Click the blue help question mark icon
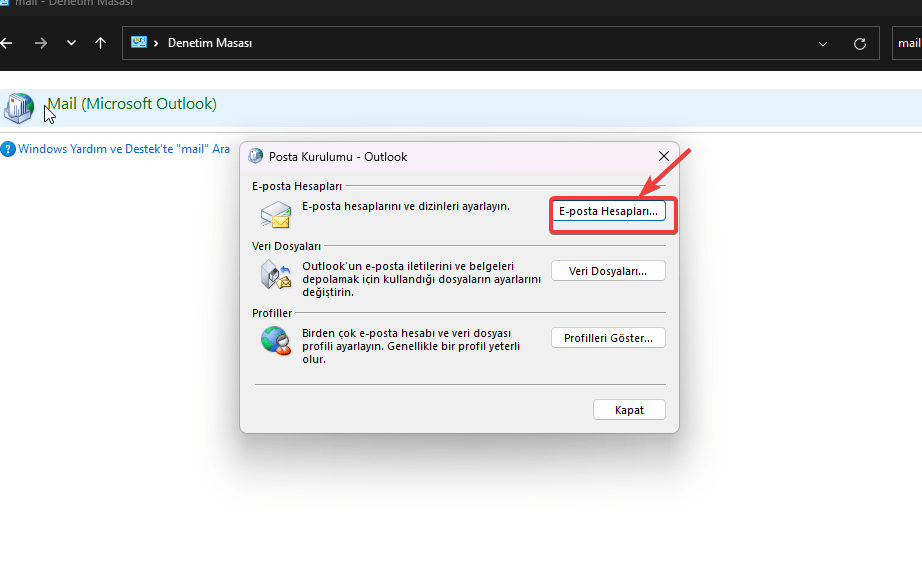 (9, 149)
